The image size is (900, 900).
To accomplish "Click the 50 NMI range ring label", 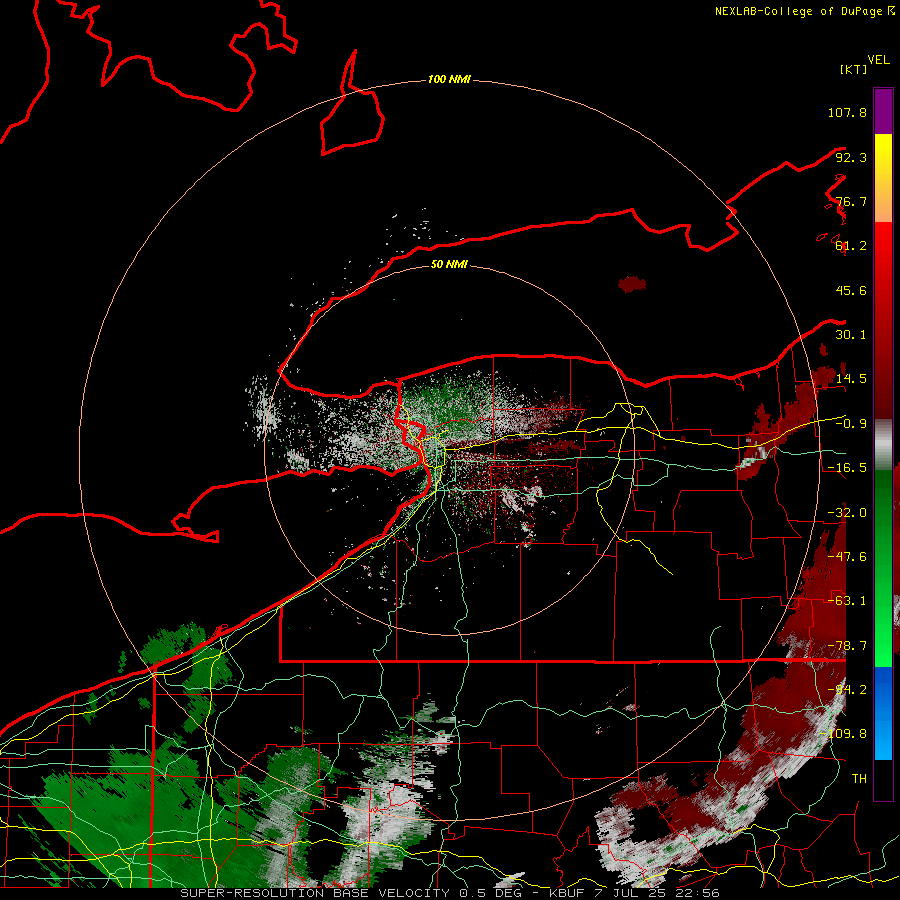I will [449, 265].
